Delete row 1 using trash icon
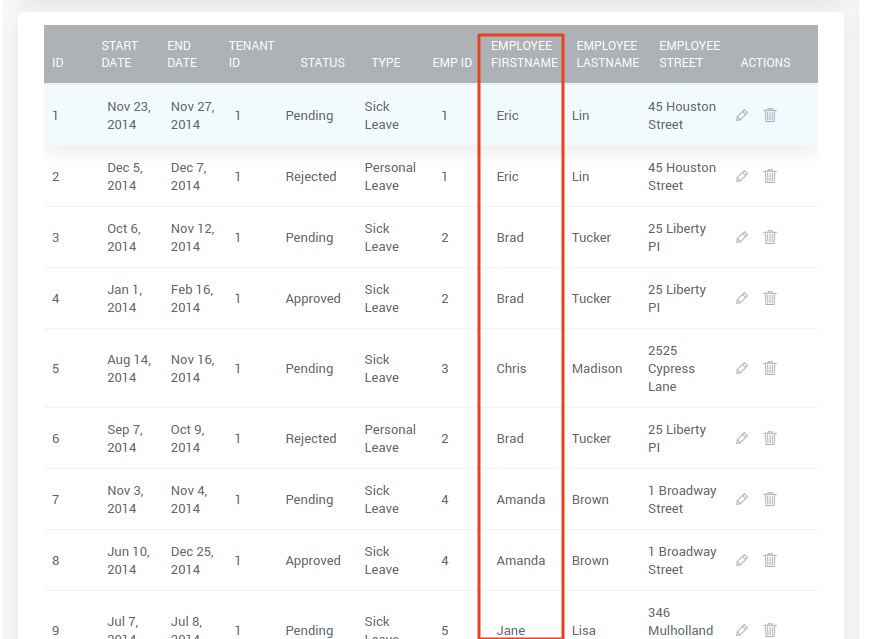 point(770,115)
